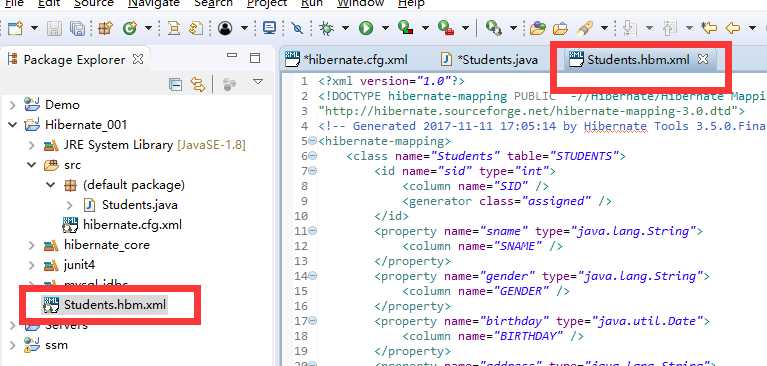Click the New wizard toolbar icon
767x366 pixels.
coord(15,28)
